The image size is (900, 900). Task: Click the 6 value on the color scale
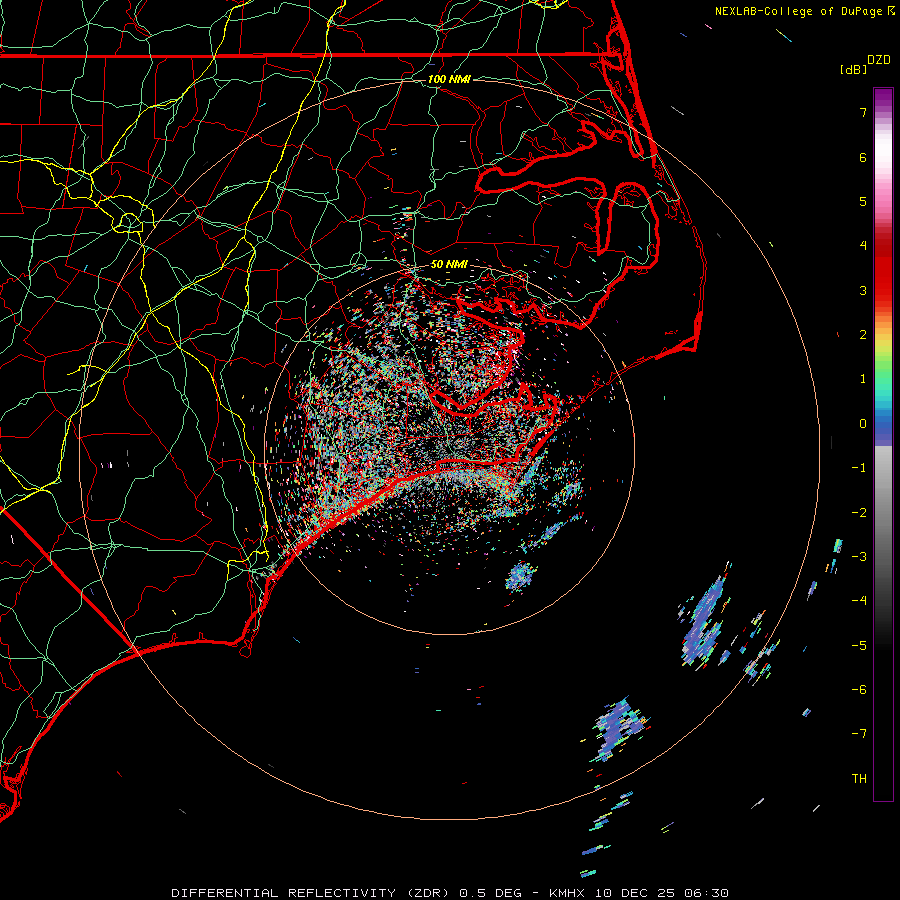pos(863,157)
